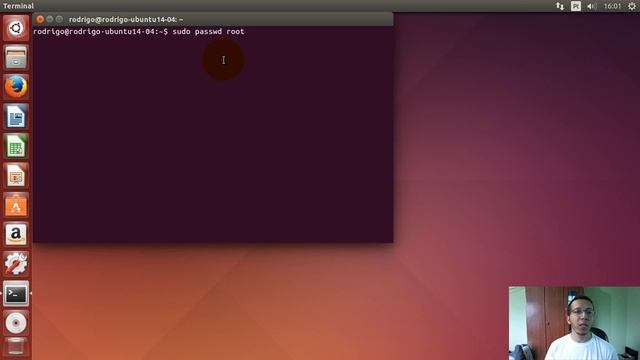Maximize the terminal window
640x360 pixels.
click(x=60, y=19)
